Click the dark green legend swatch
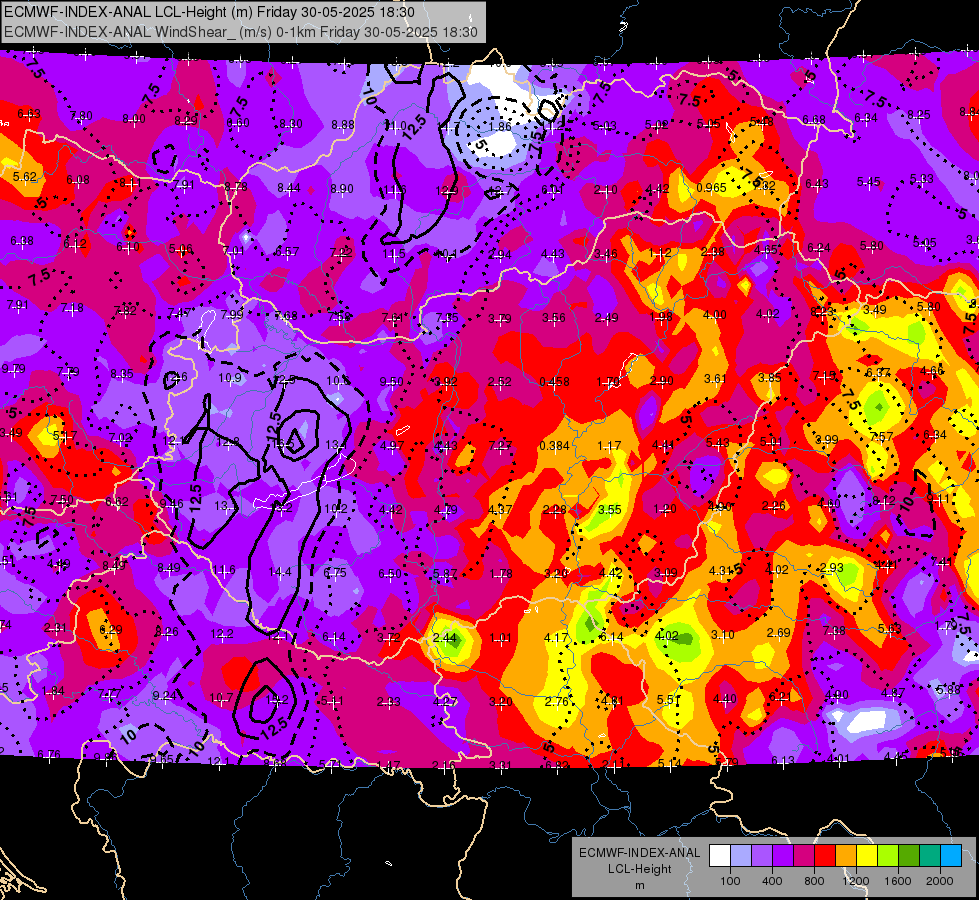Viewport: 979px width, 900px height. [908, 856]
